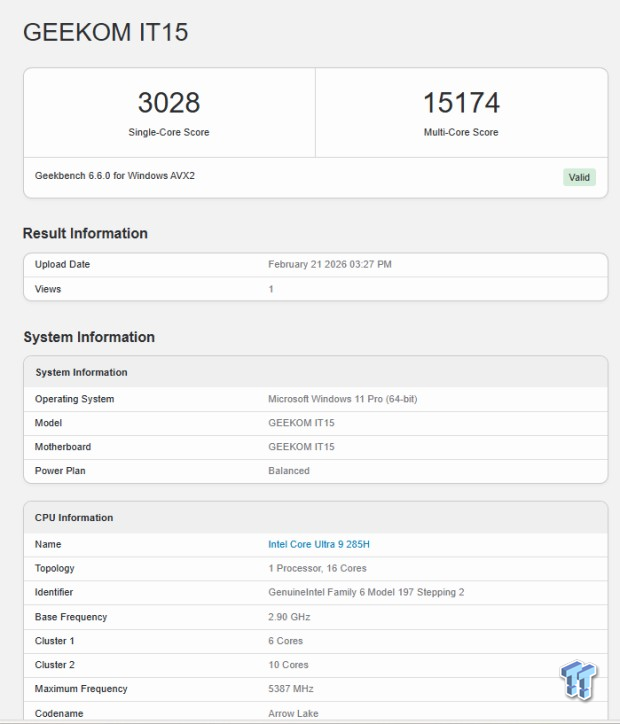Viewport: 620px width, 724px height.
Task: Click the Cluster 2 label
Action: (x=54, y=665)
